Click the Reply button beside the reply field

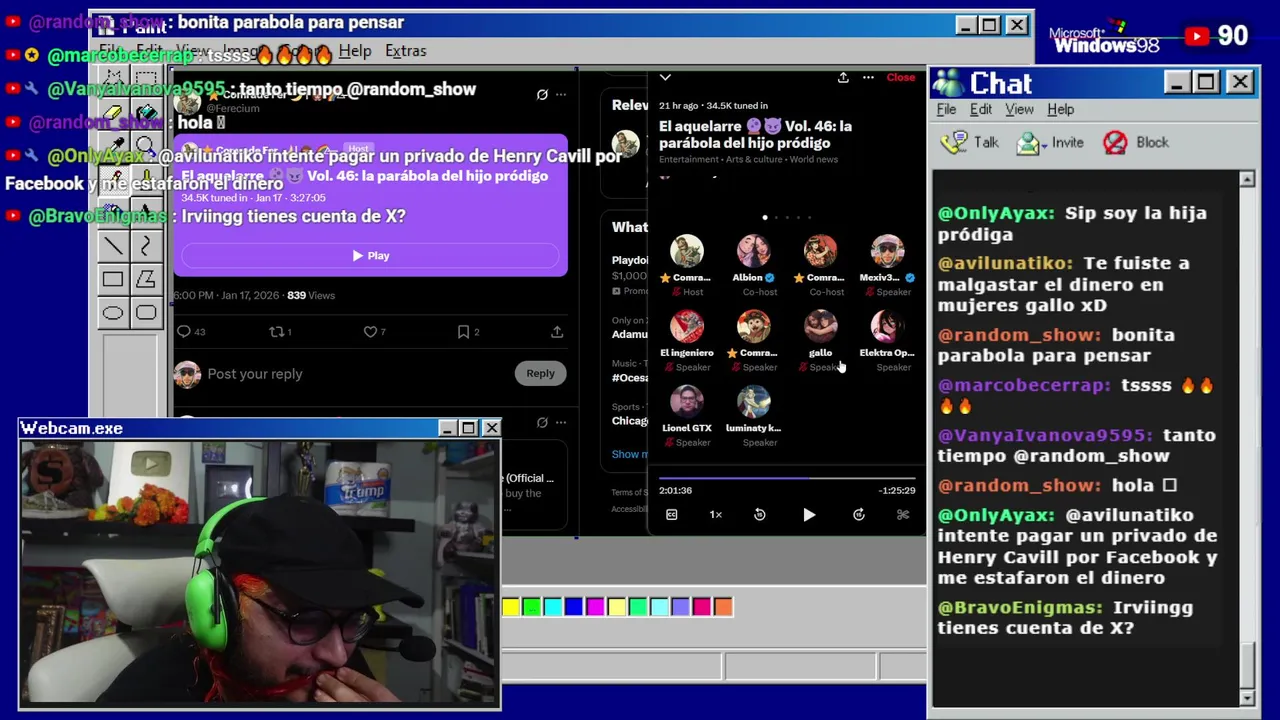point(540,373)
